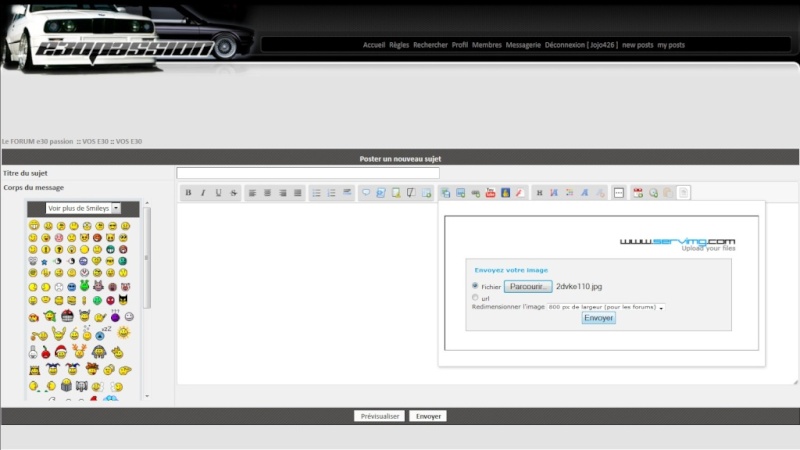Open the Profil page
The width and height of the screenshot is (800, 450).
coord(460,45)
